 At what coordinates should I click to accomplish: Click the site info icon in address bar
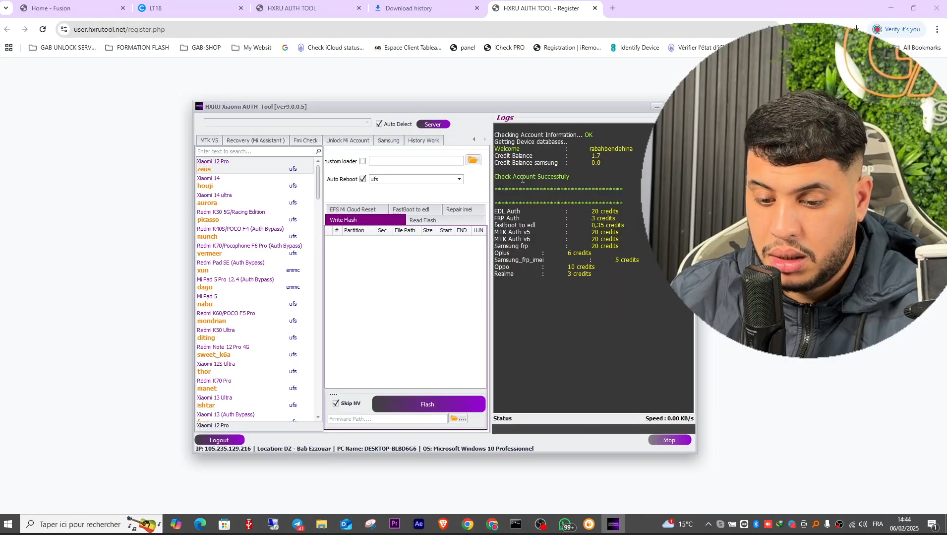pyautogui.click(x=64, y=29)
